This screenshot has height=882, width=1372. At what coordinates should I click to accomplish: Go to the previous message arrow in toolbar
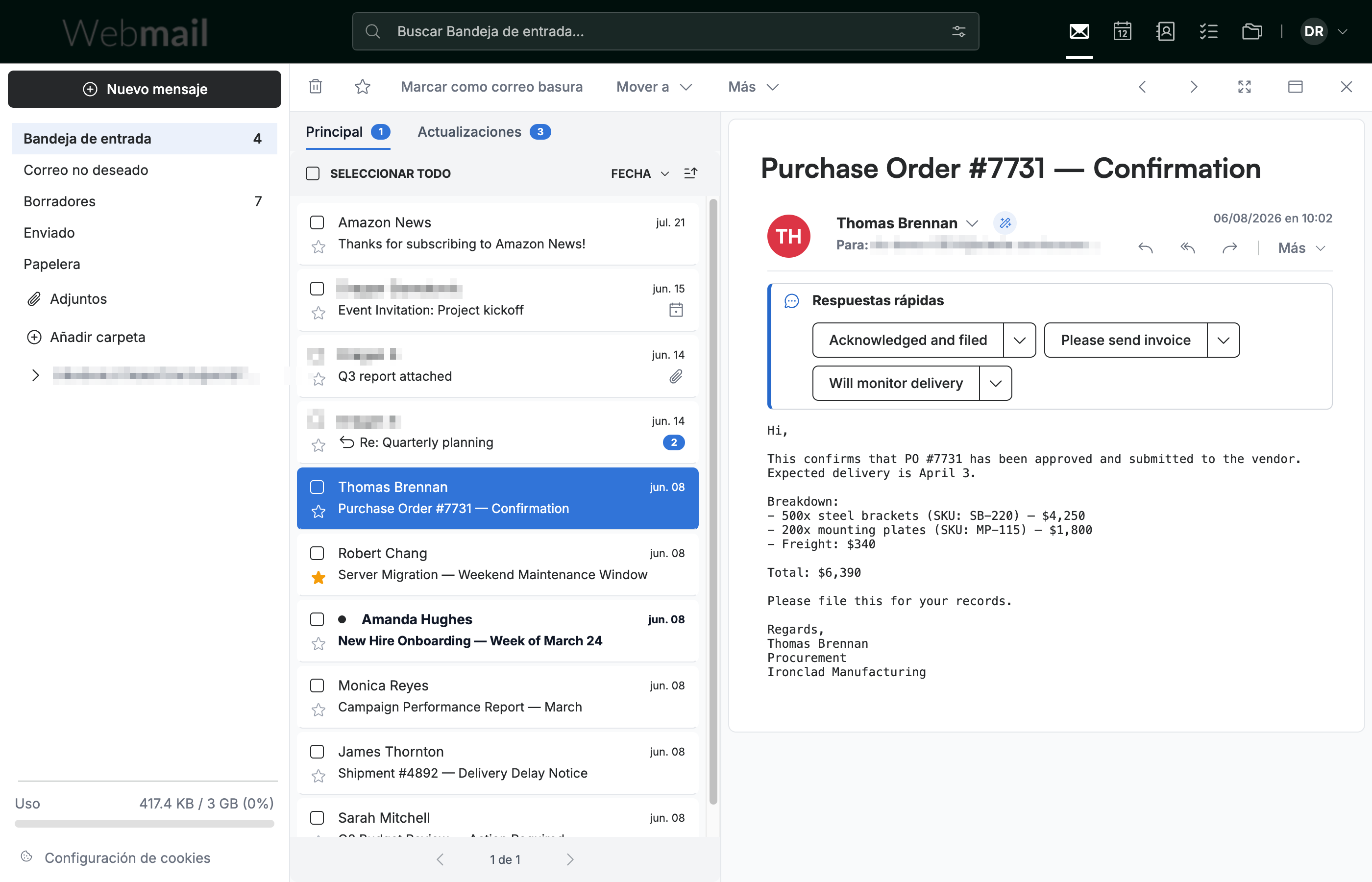coord(1142,86)
